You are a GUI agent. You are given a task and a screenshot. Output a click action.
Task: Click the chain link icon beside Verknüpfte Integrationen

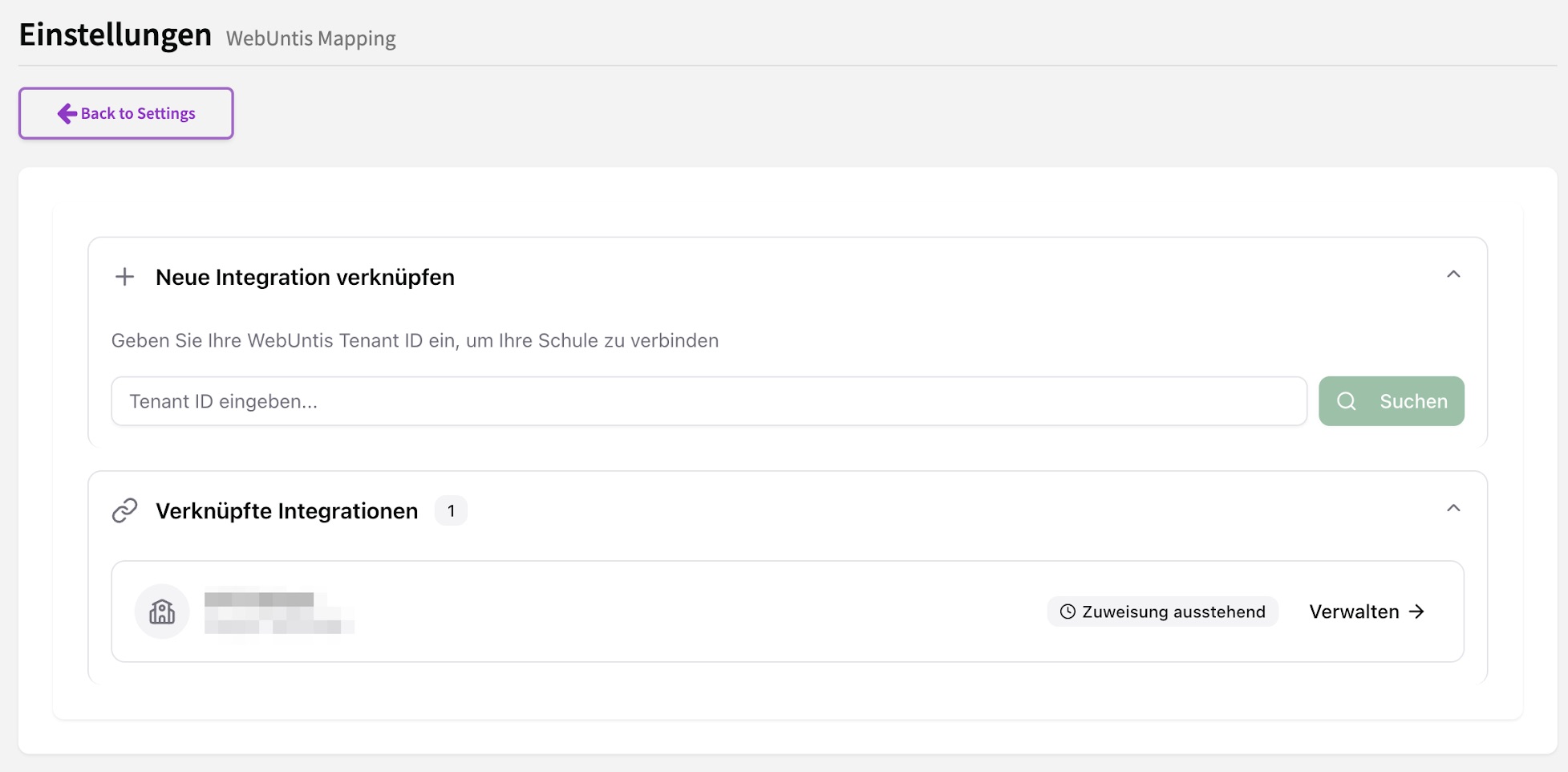click(124, 510)
